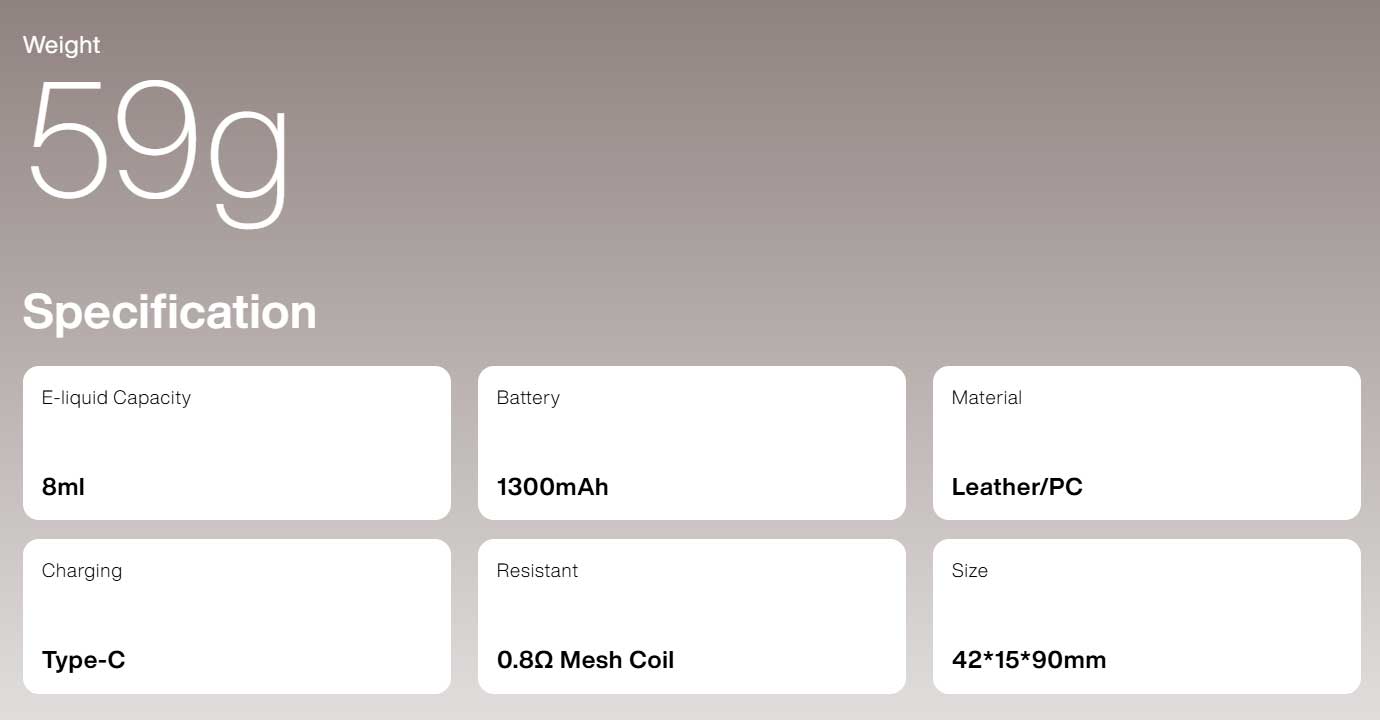Click the Size specification card

(1147, 616)
